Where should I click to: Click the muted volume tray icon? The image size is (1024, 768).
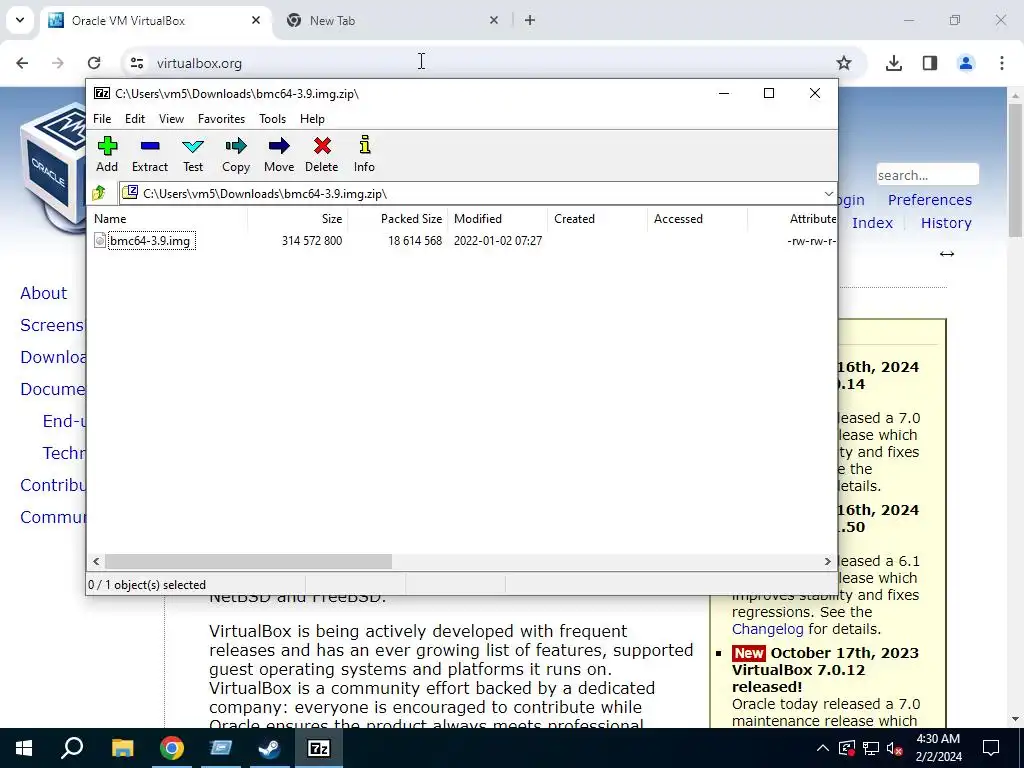click(x=895, y=748)
